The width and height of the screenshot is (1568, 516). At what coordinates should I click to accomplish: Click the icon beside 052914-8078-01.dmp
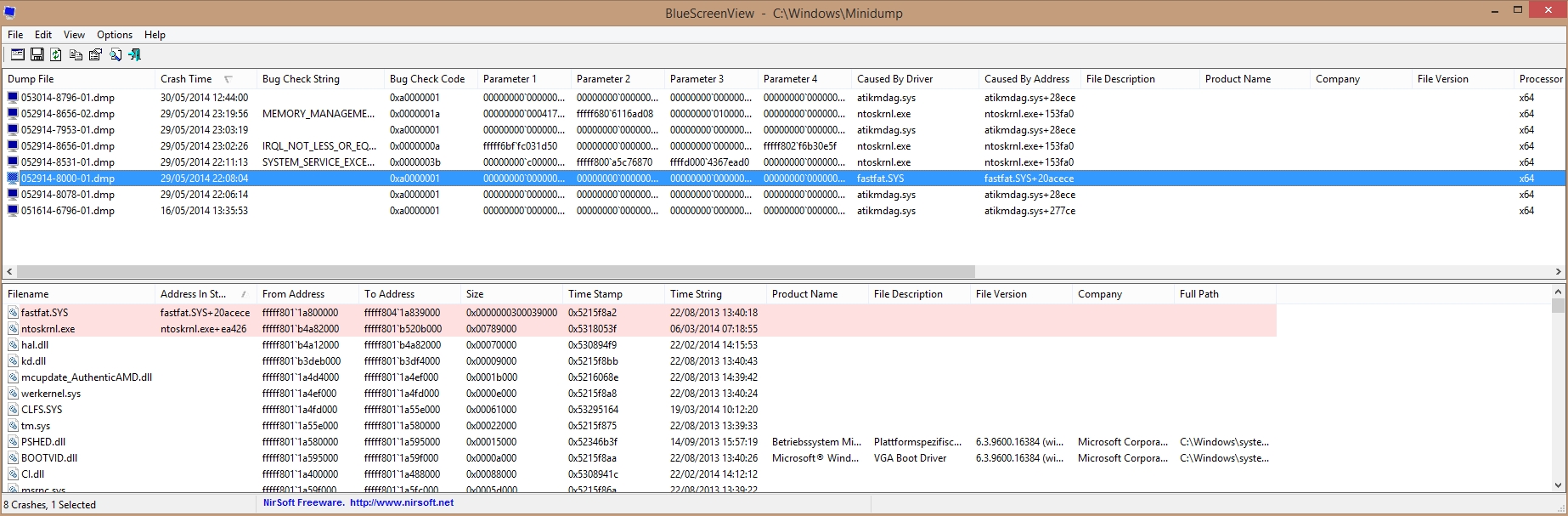point(13,195)
